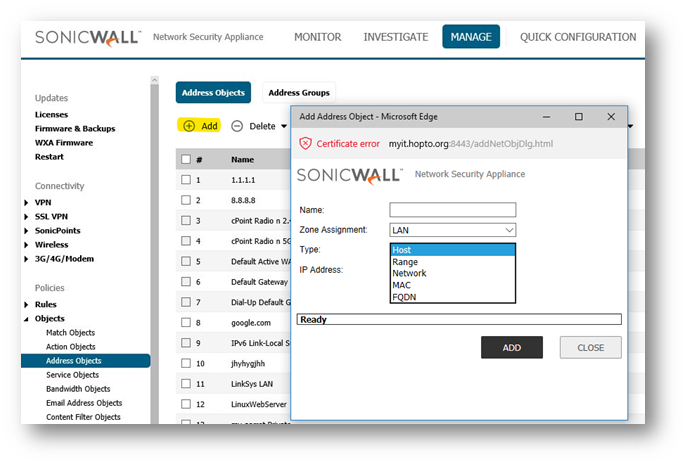Screen dimensions: 687x466
Task: Choose MAC in Type list
Action: [x=453, y=285]
